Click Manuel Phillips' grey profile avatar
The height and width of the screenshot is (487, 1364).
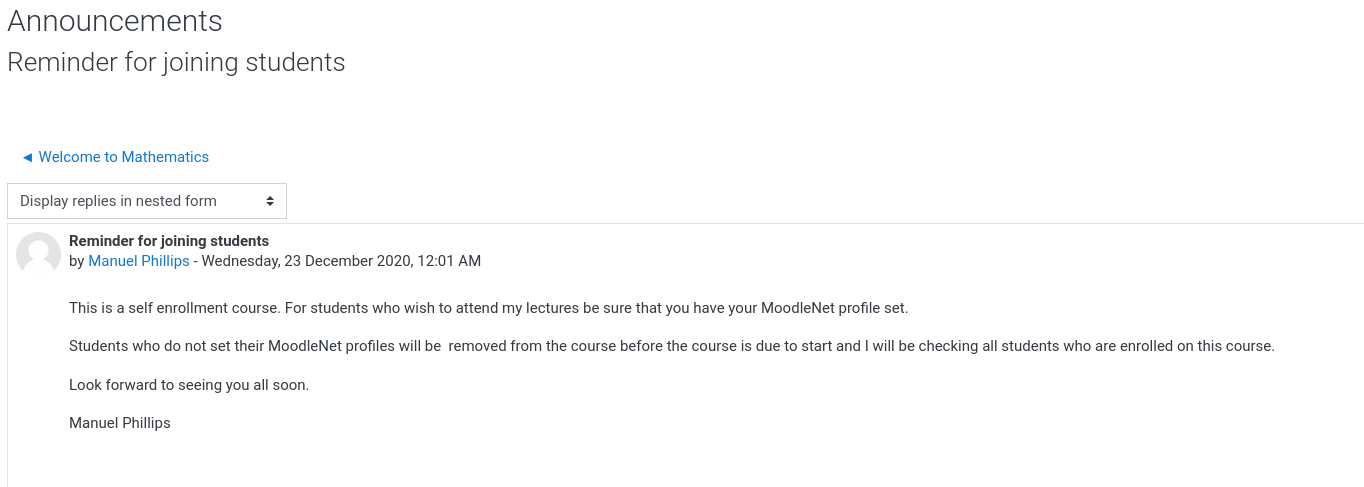click(x=39, y=254)
